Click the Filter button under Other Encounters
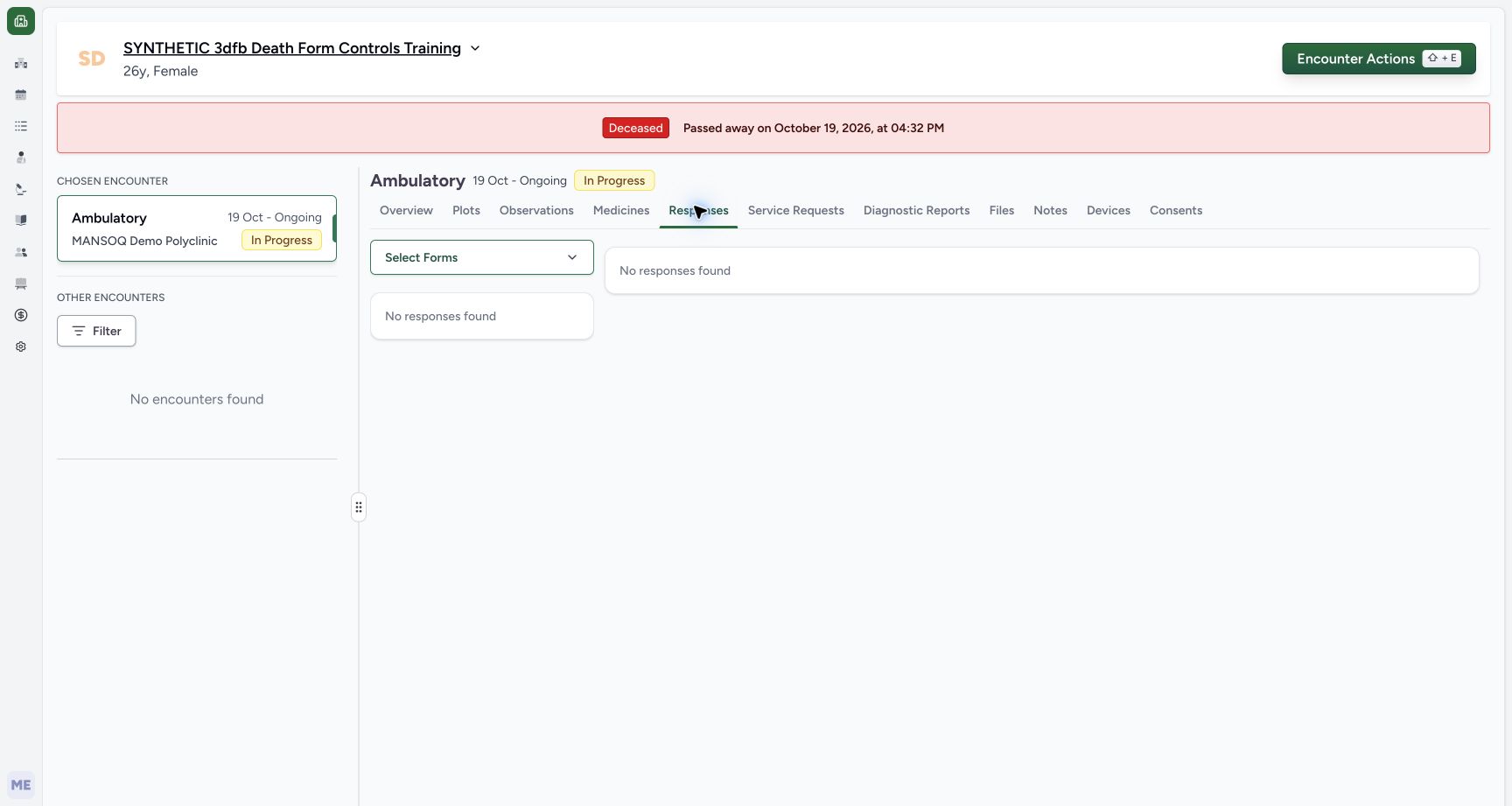 point(96,331)
